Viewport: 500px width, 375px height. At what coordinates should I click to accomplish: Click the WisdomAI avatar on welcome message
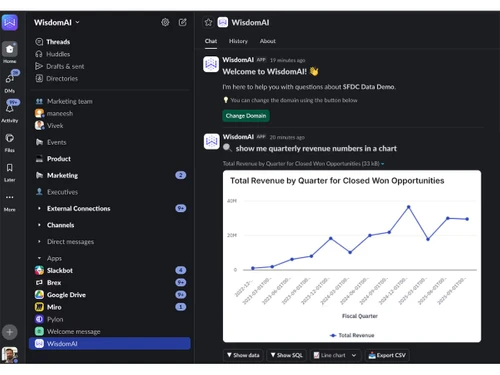[211, 64]
